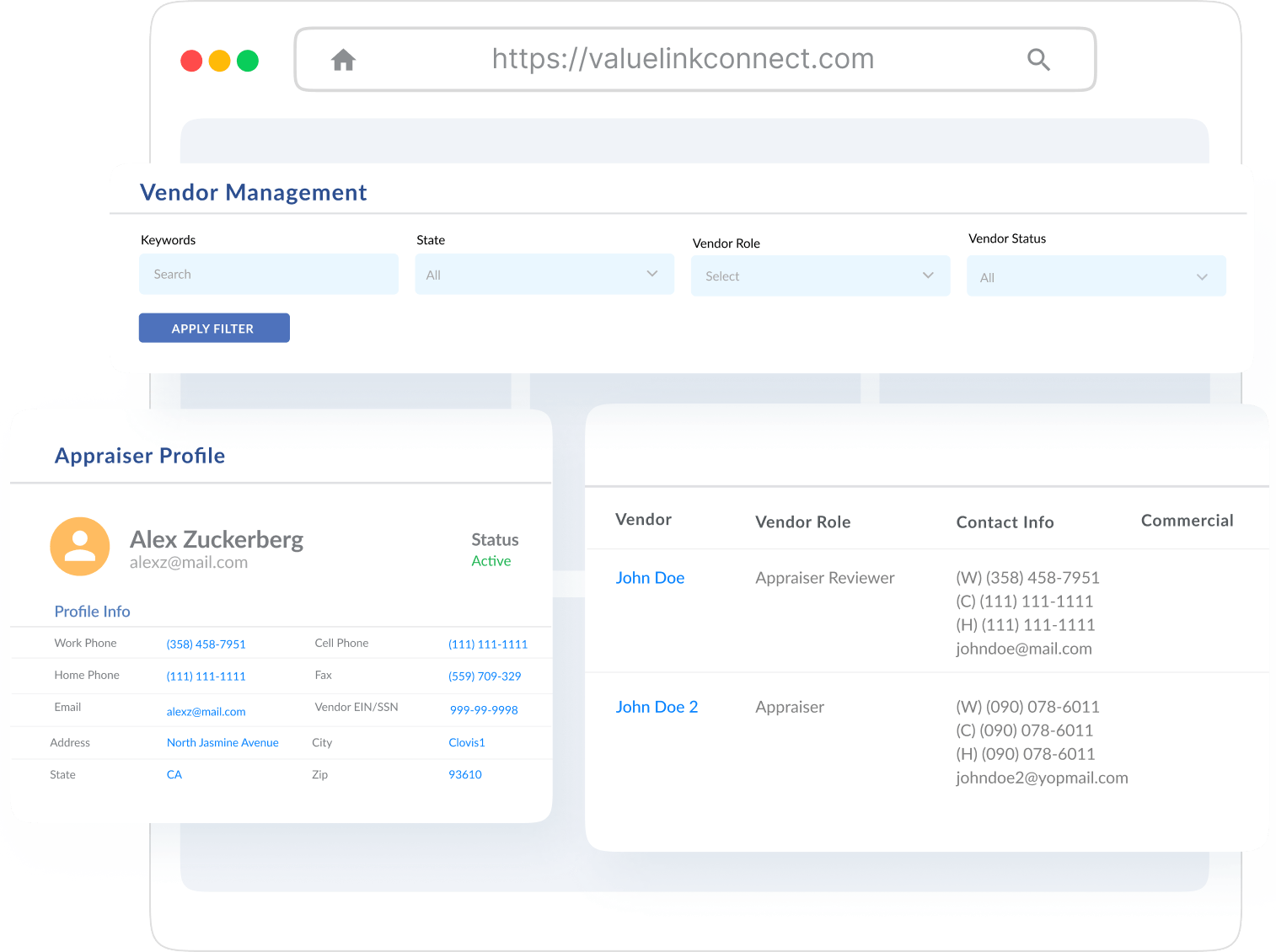Screen dimensions: 1276x952
Task: Expand the Vendor Role select dropdown
Action: click(819, 276)
